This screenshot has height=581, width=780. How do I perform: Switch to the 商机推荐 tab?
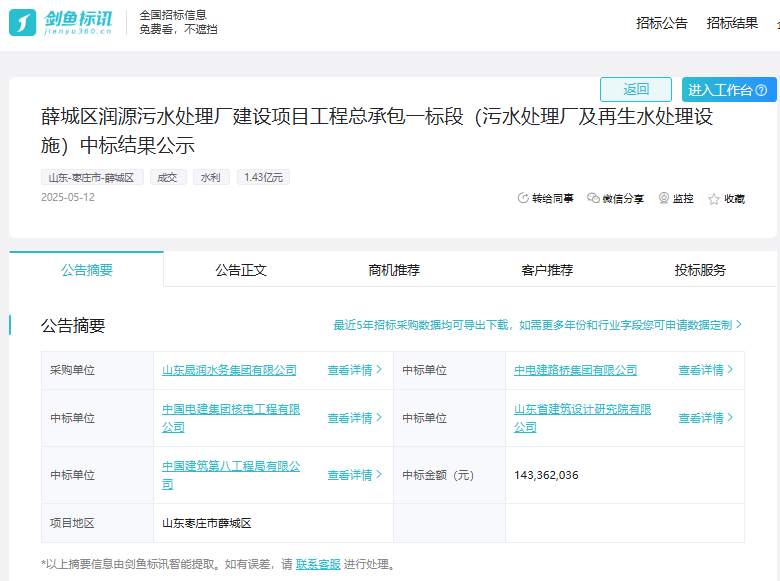(x=394, y=270)
